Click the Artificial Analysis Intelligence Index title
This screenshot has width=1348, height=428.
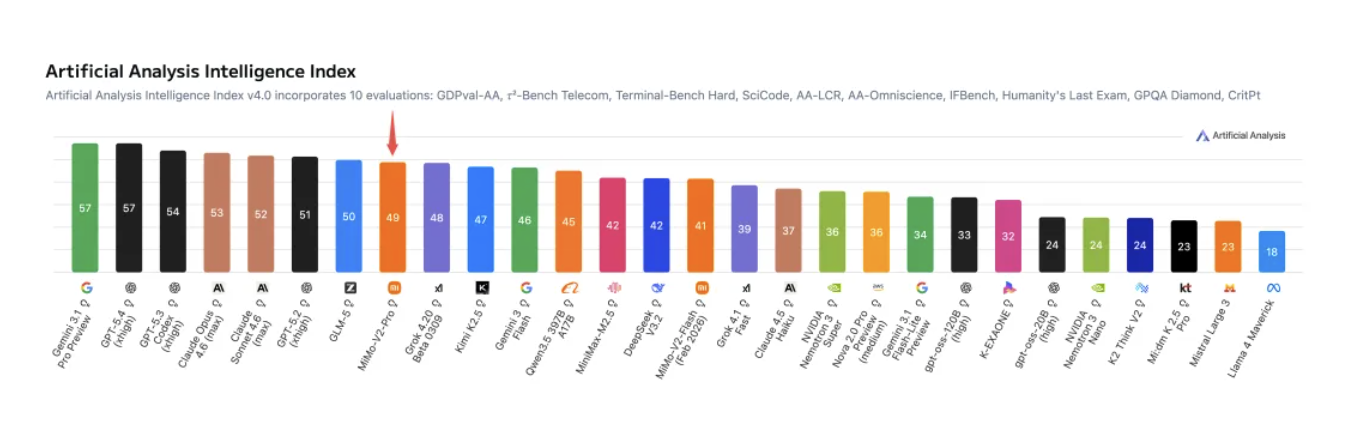tap(201, 72)
